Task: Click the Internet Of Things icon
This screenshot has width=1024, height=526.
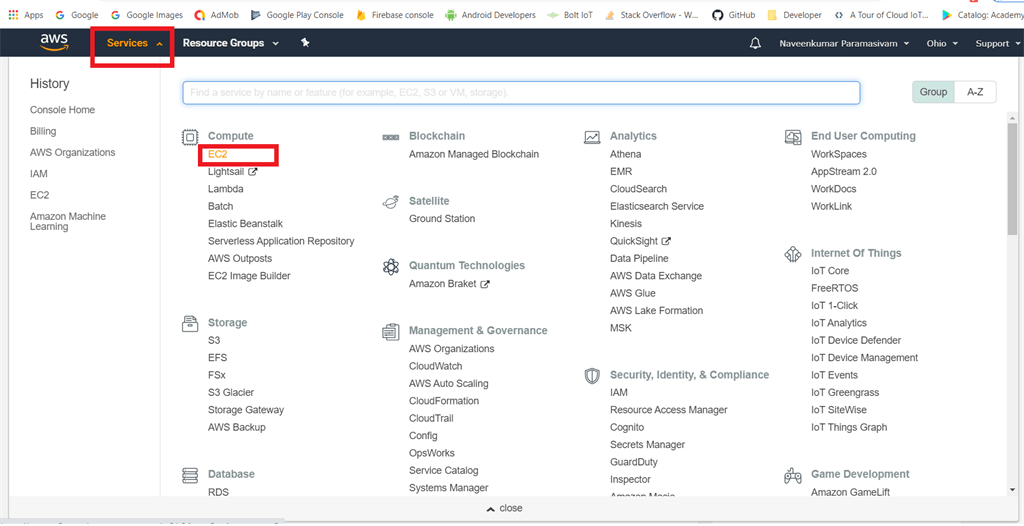Action: (x=793, y=254)
